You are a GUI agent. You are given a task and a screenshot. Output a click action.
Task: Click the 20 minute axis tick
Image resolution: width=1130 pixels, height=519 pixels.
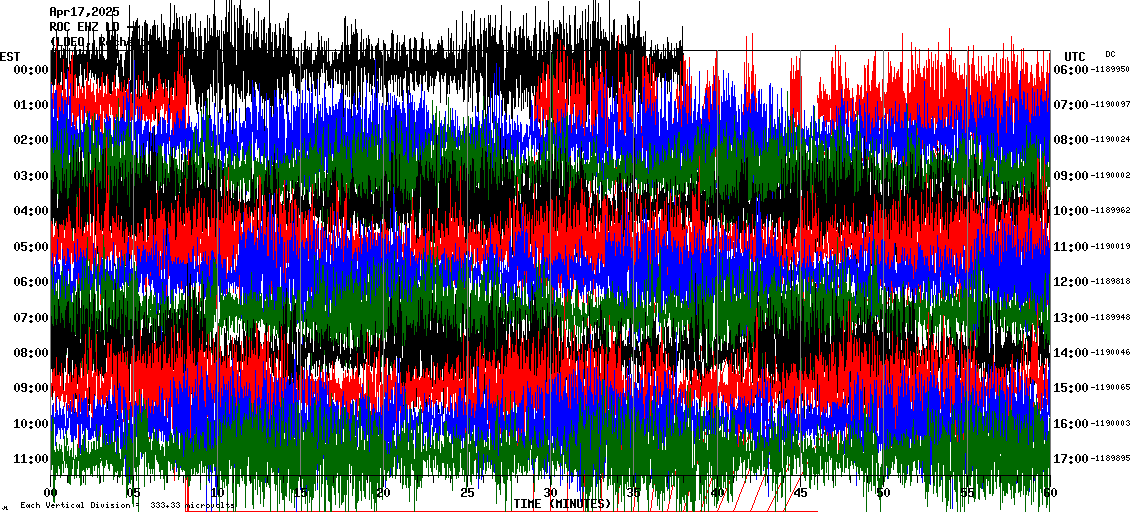384,493
